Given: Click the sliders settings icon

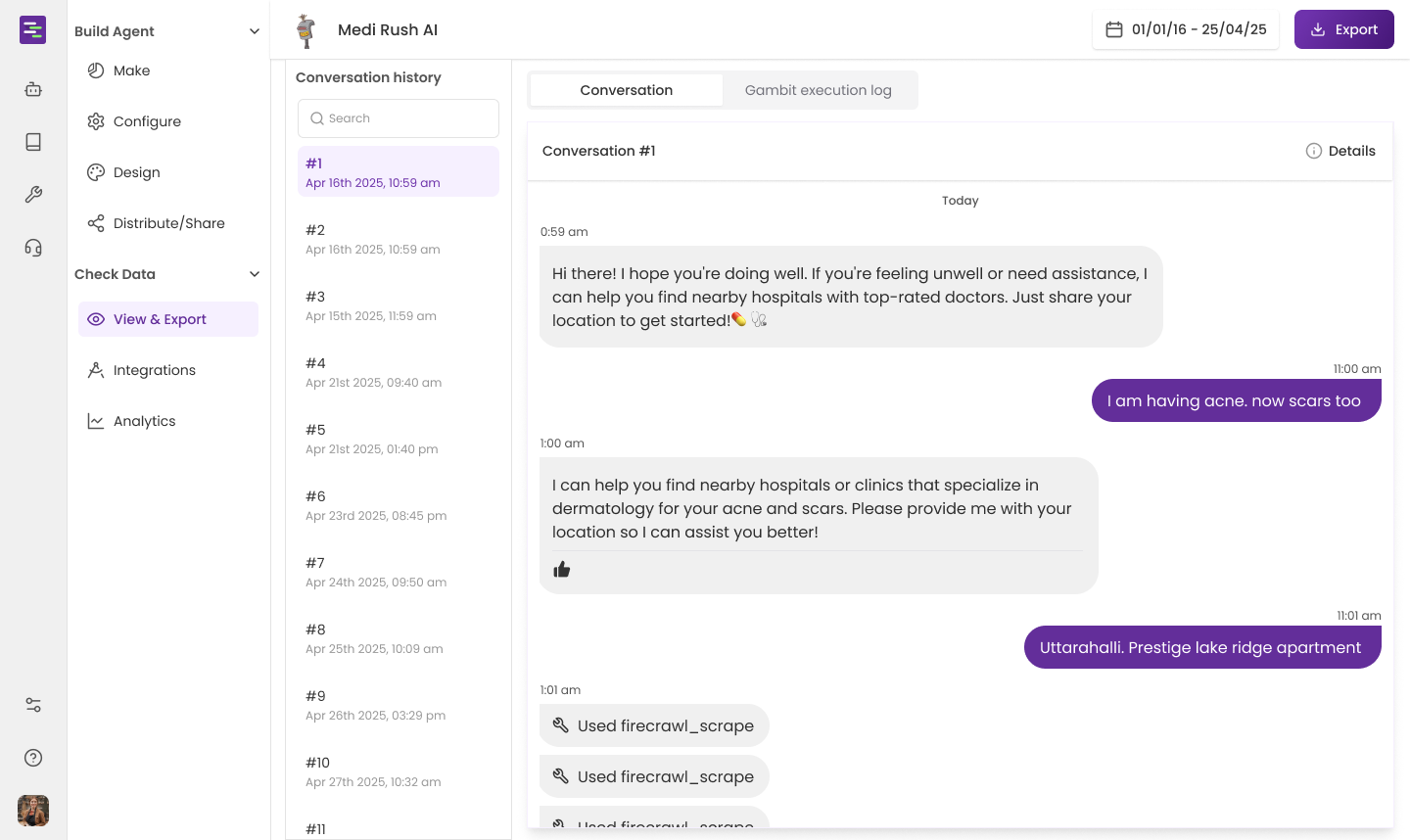Looking at the screenshot, I should (x=33, y=705).
